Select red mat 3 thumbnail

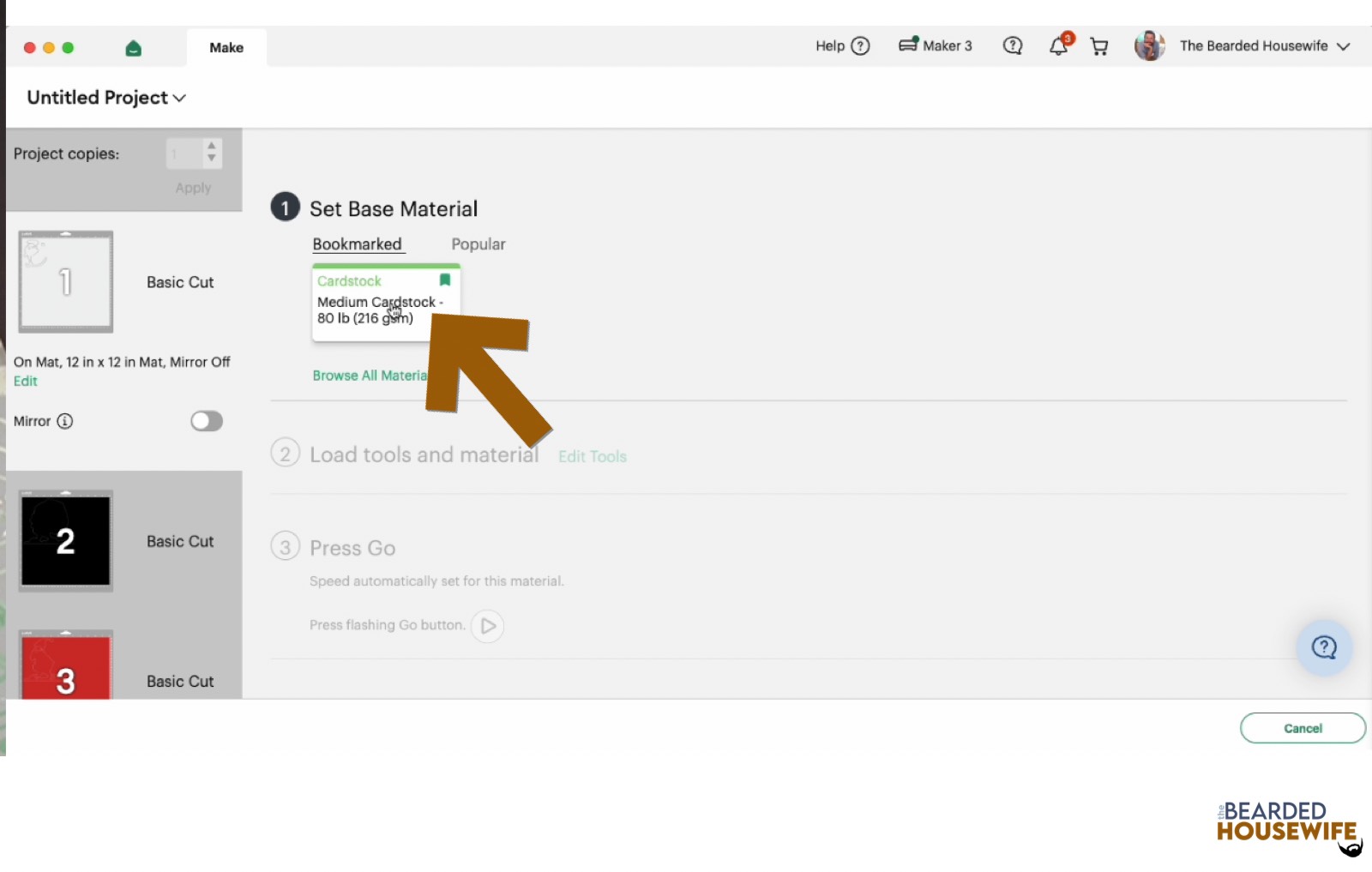66,665
